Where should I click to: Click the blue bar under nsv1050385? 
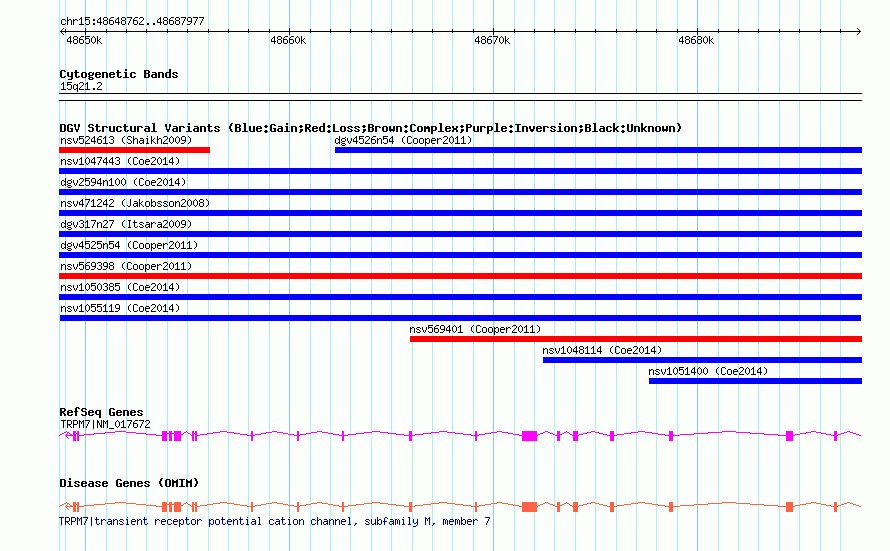(x=460, y=297)
